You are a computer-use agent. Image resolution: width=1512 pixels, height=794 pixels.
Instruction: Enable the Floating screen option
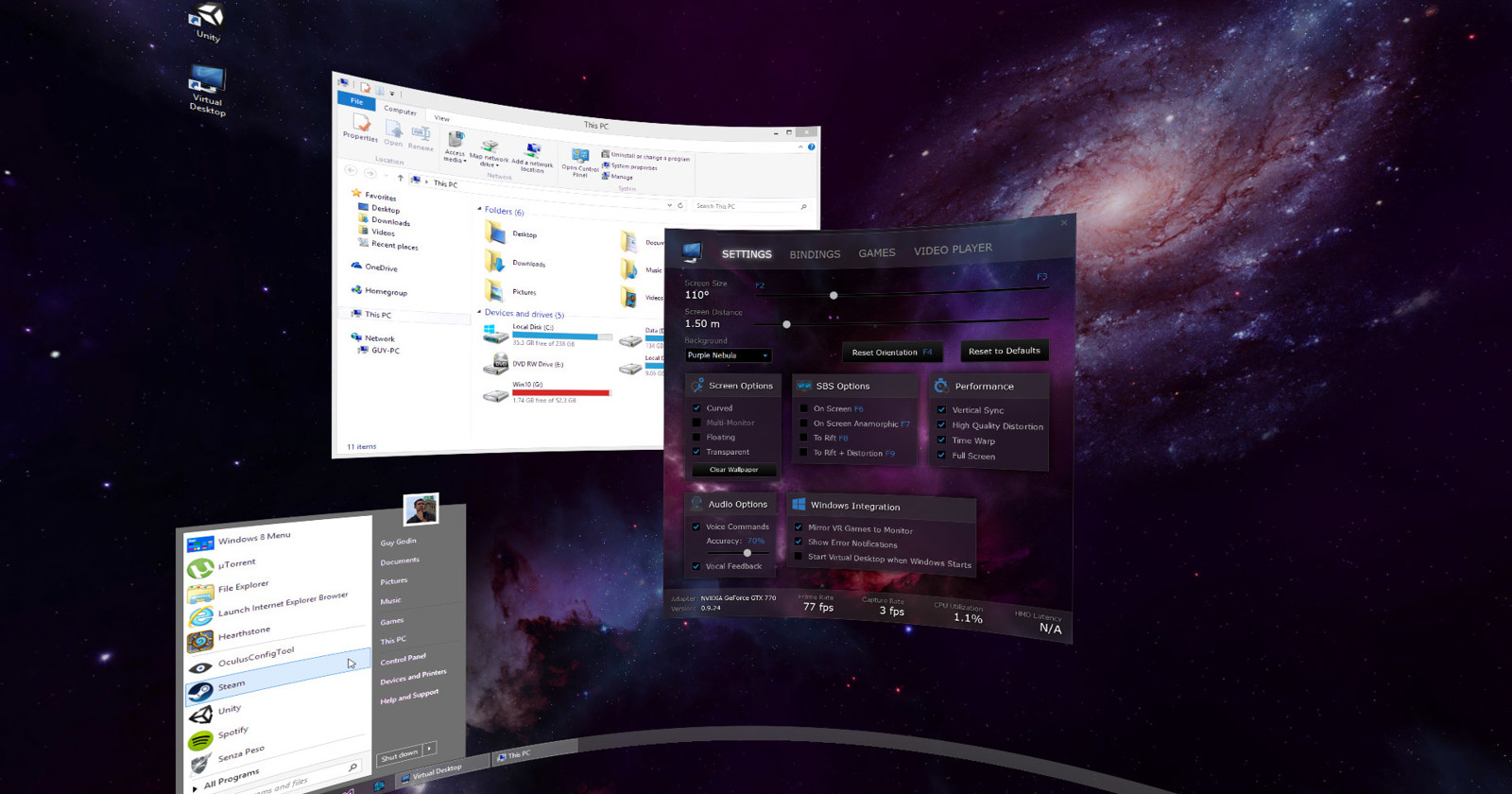click(697, 437)
